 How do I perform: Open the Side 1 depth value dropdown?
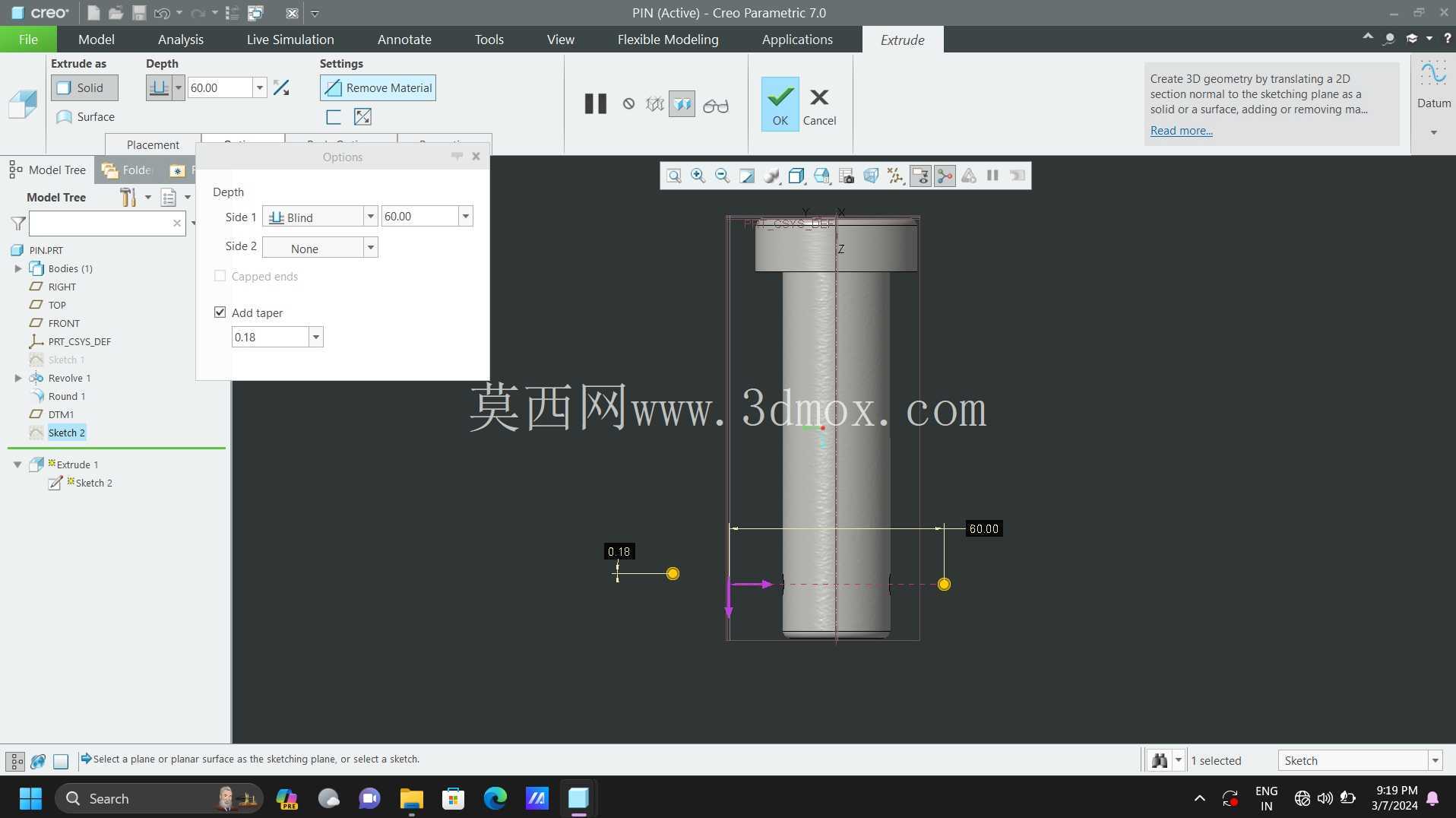(x=465, y=217)
